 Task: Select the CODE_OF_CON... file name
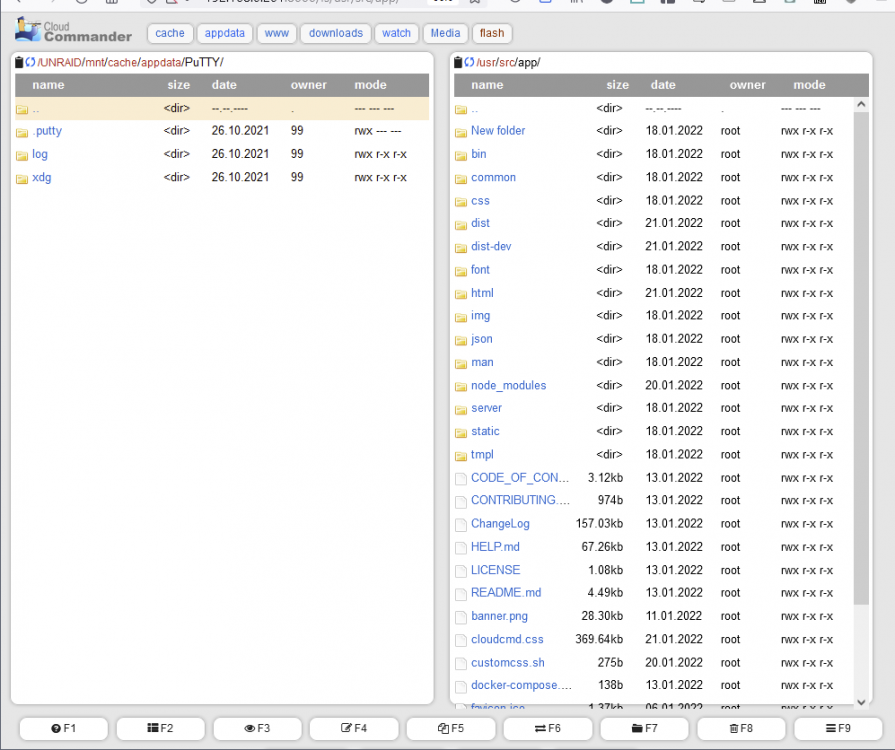pos(520,478)
